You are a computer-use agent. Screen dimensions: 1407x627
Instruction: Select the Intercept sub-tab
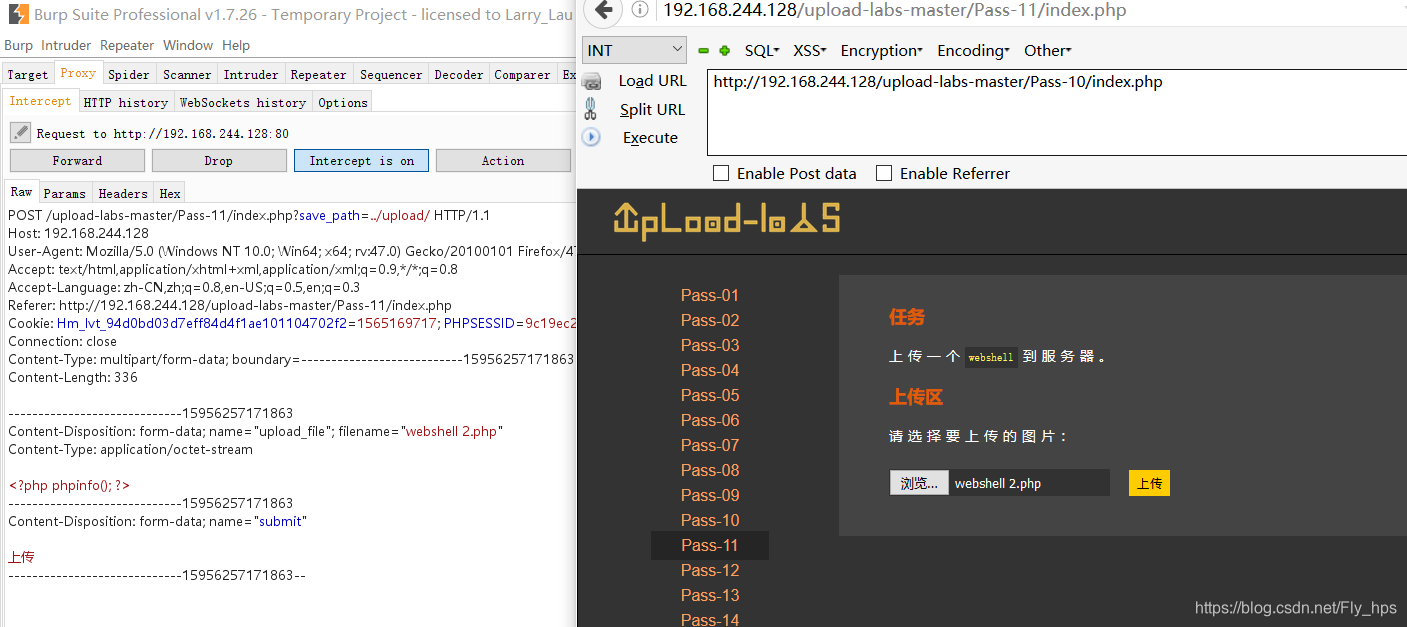[40, 101]
